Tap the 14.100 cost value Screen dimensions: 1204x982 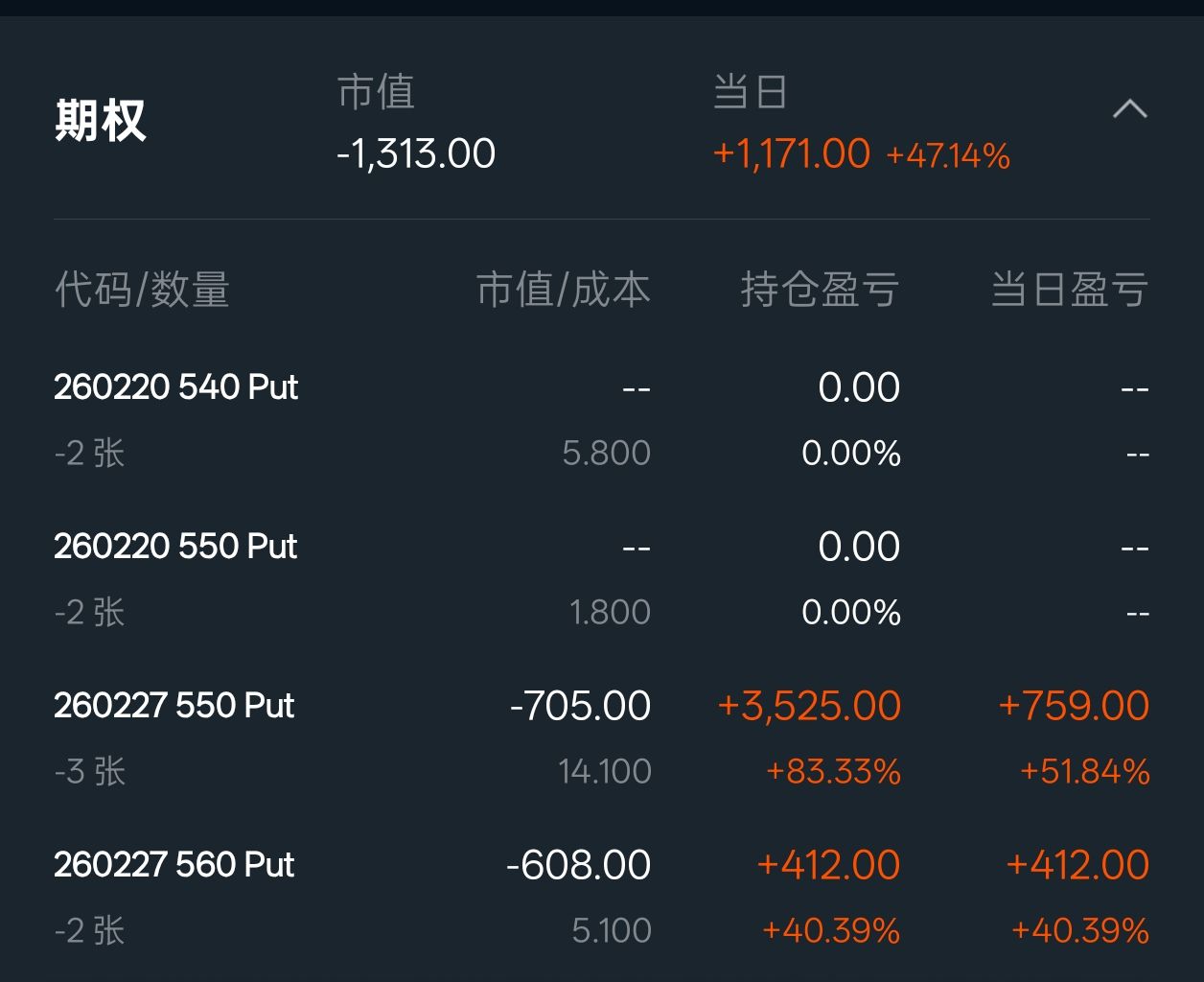click(605, 771)
